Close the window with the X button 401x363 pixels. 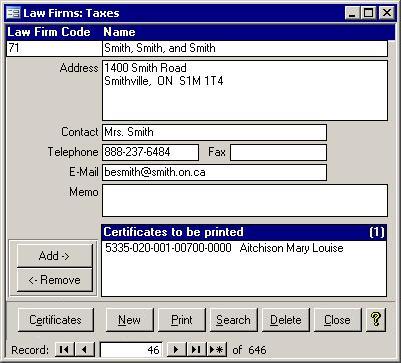coord(386,13)
